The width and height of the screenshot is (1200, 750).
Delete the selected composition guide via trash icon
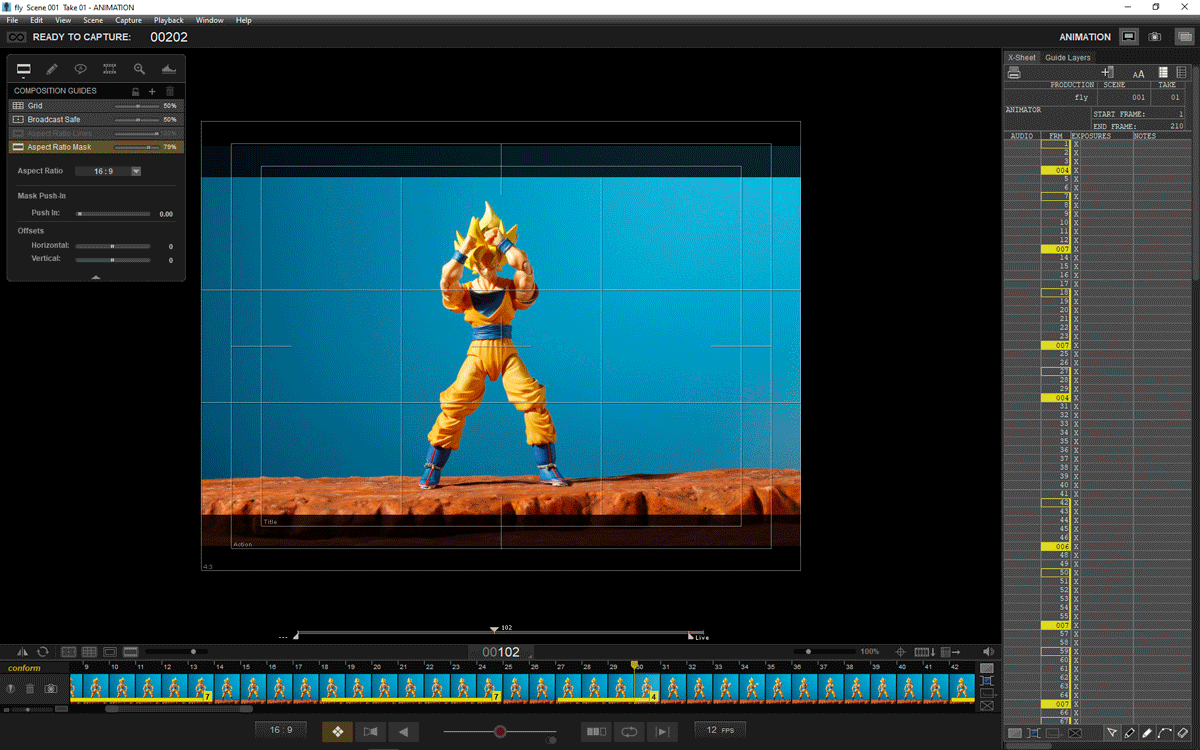(170, 91)
